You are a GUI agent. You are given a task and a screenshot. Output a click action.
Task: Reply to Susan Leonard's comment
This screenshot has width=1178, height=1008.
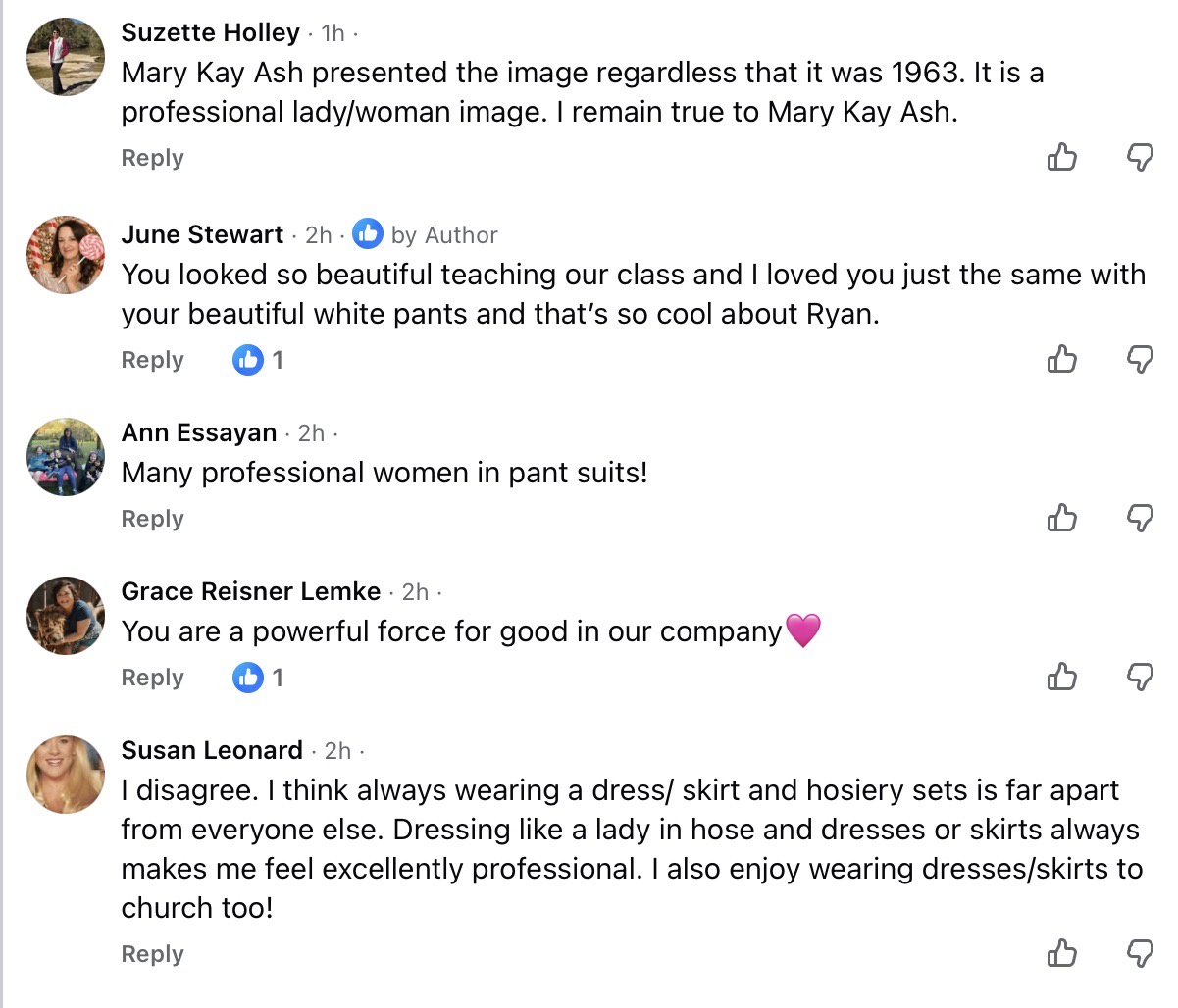pyautogui.click(x=152, y=954)
